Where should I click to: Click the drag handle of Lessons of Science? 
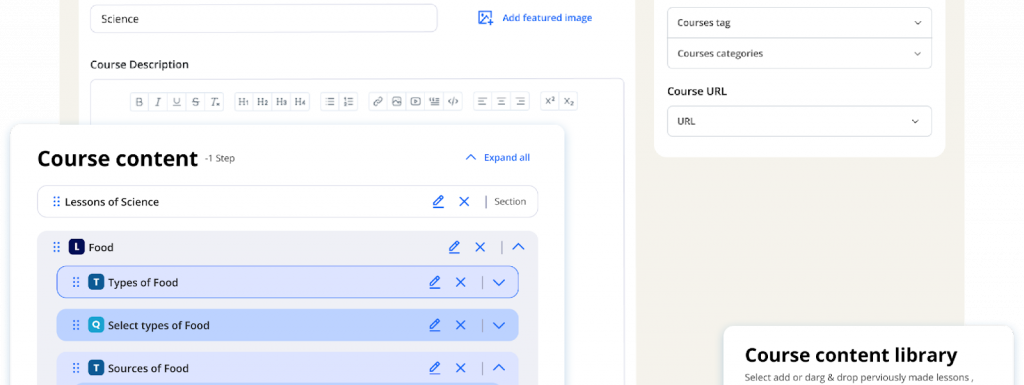coord(56,202)
